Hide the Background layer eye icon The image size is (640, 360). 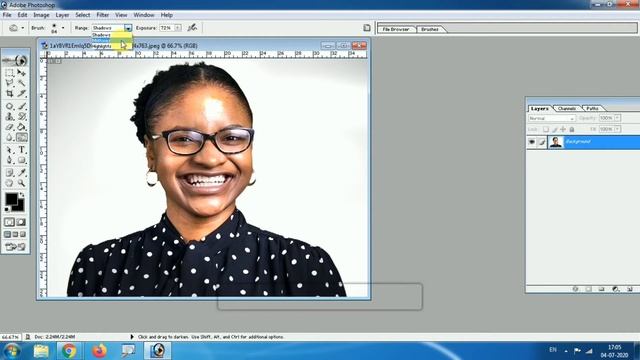[x=532, y=142]
